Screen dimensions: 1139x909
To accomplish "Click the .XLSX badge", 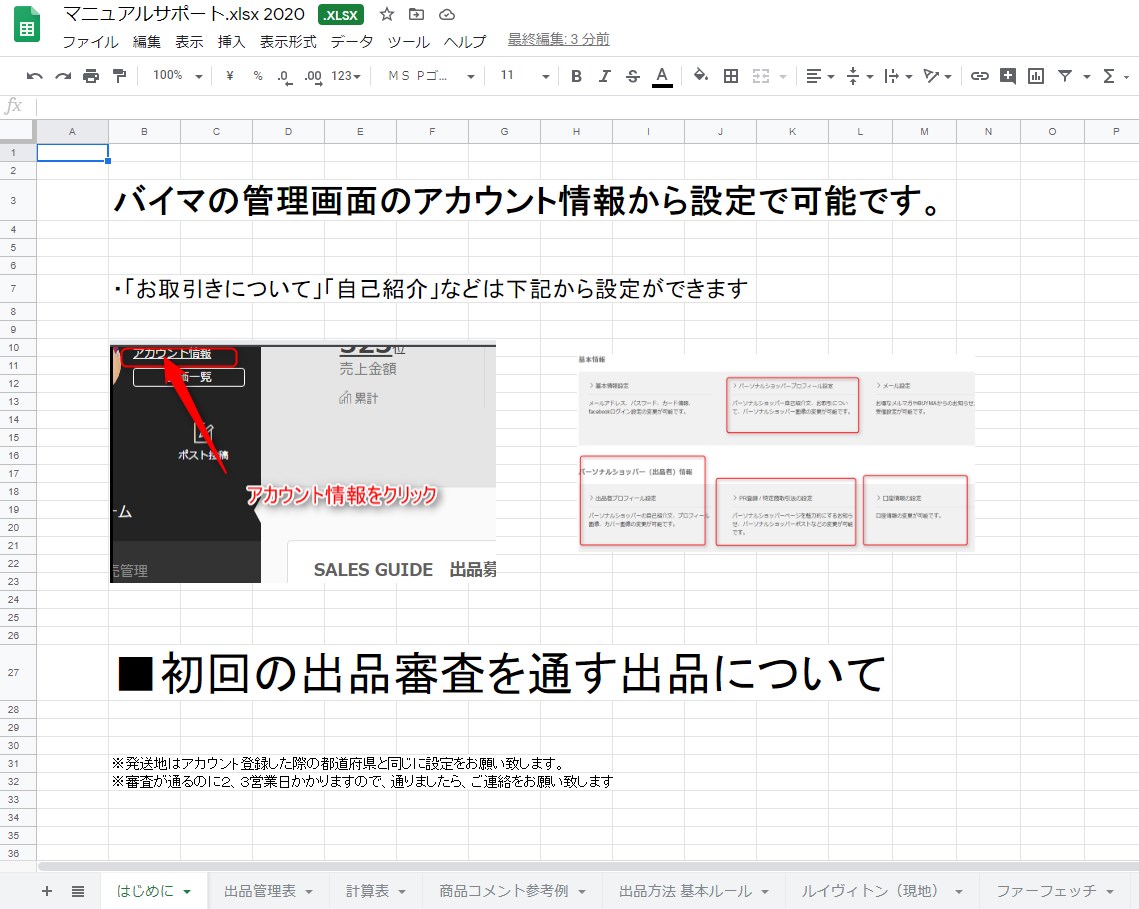I will pyautogui.click(x=341, y=15).
